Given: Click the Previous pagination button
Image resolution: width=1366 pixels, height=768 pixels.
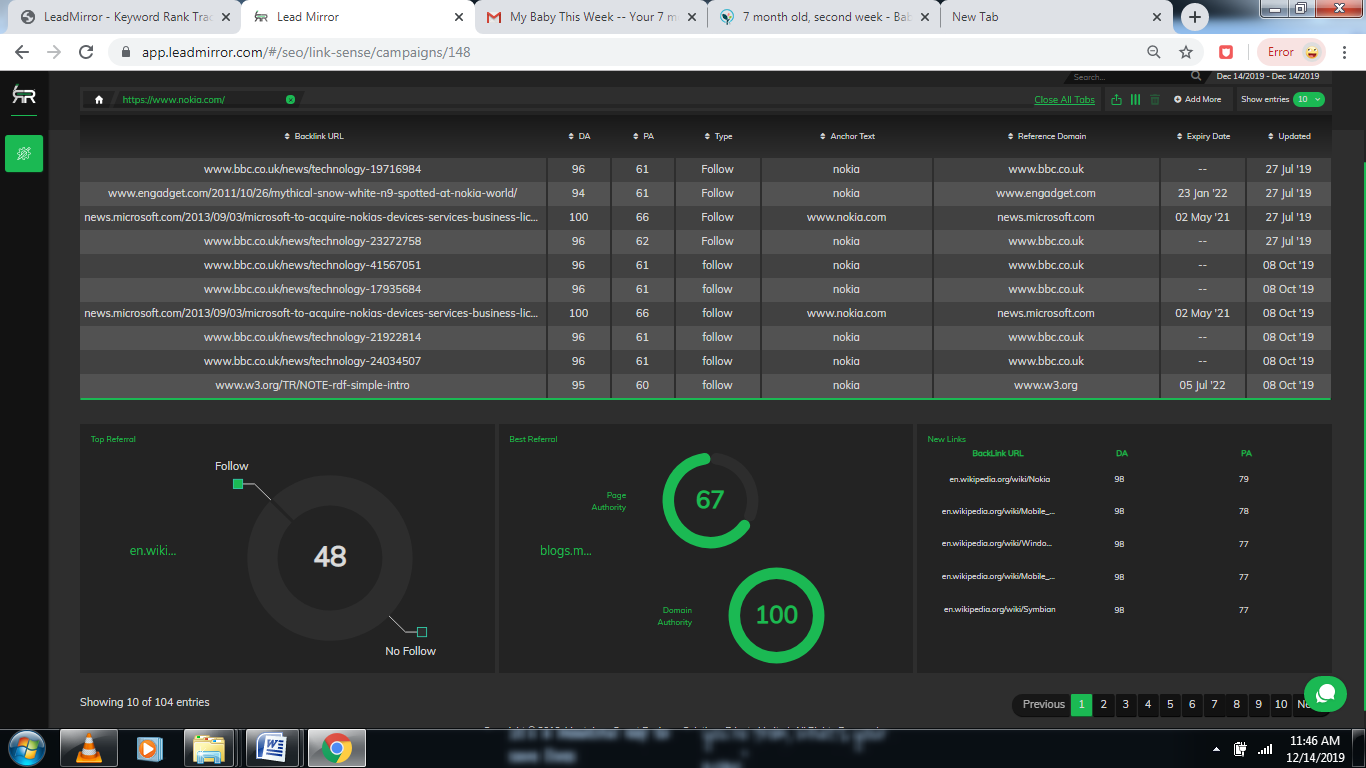Looking at the screenshot, I should (x=1043, y=704).
